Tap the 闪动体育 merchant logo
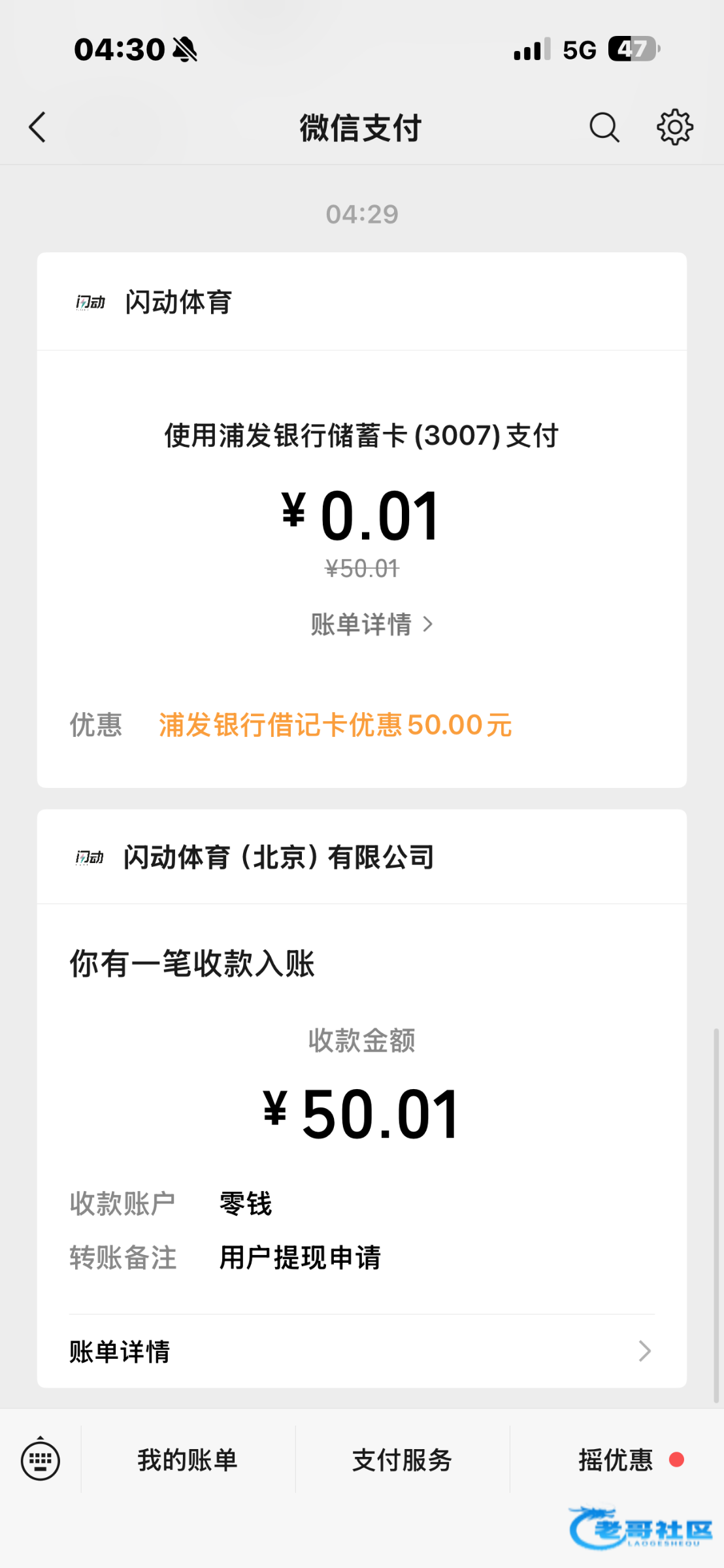Image resolution: width=724 pixels, height=1568 pixels. (x=90, y=302)
